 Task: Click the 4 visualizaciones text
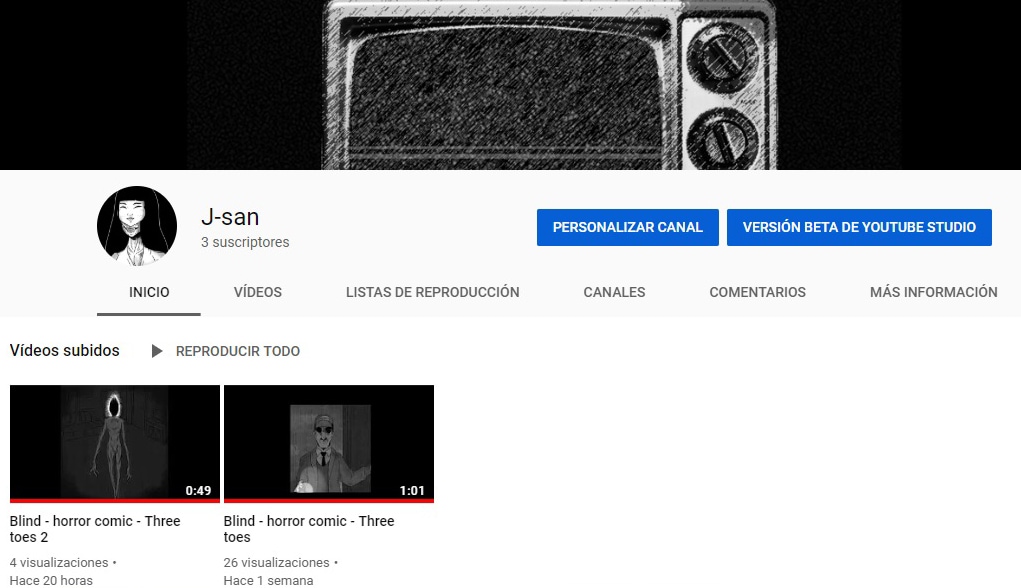click(59, 563)
